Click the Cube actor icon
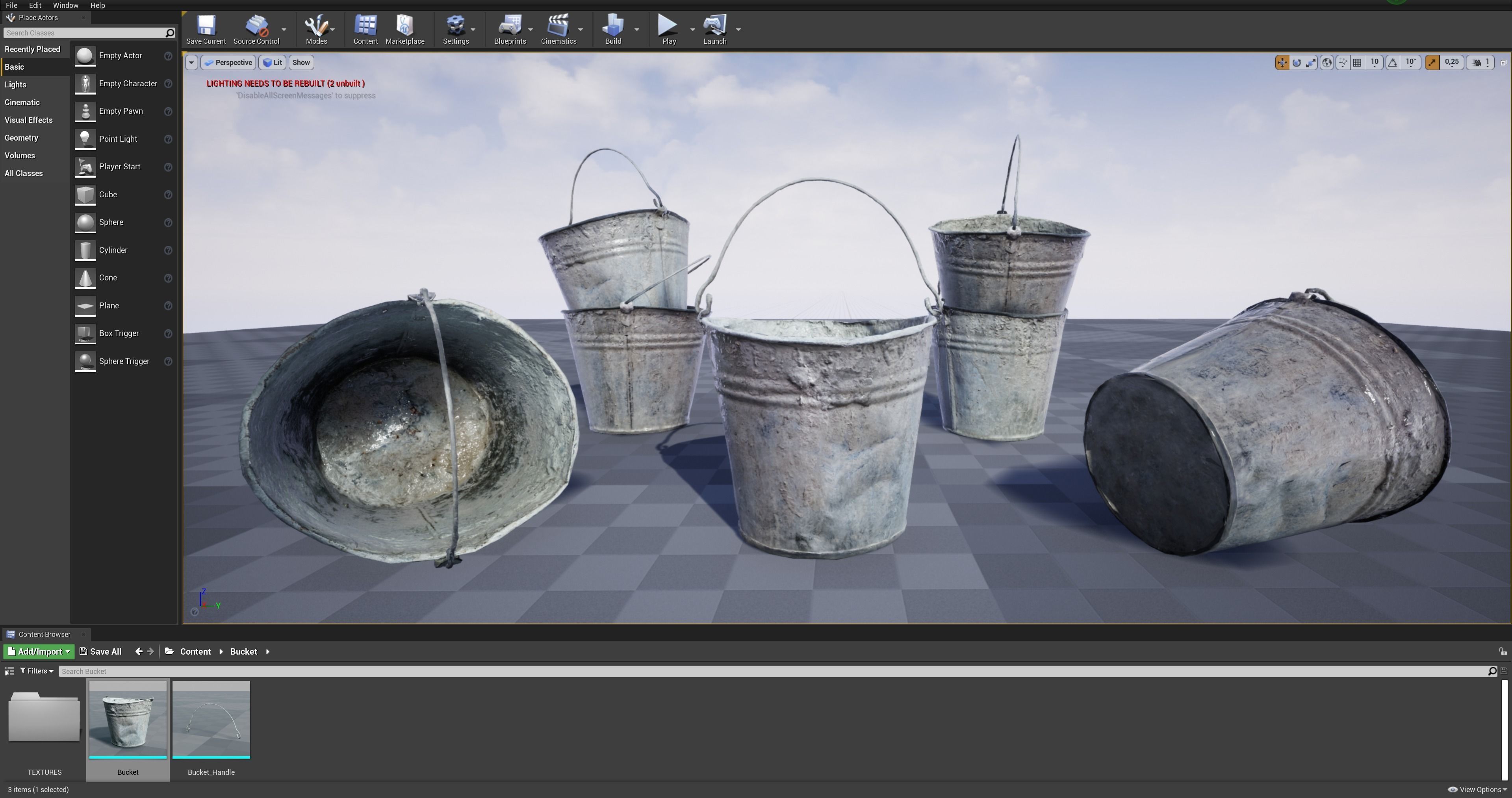The height and width of the screenshot is (798, 1512). (x=85, y=195)
